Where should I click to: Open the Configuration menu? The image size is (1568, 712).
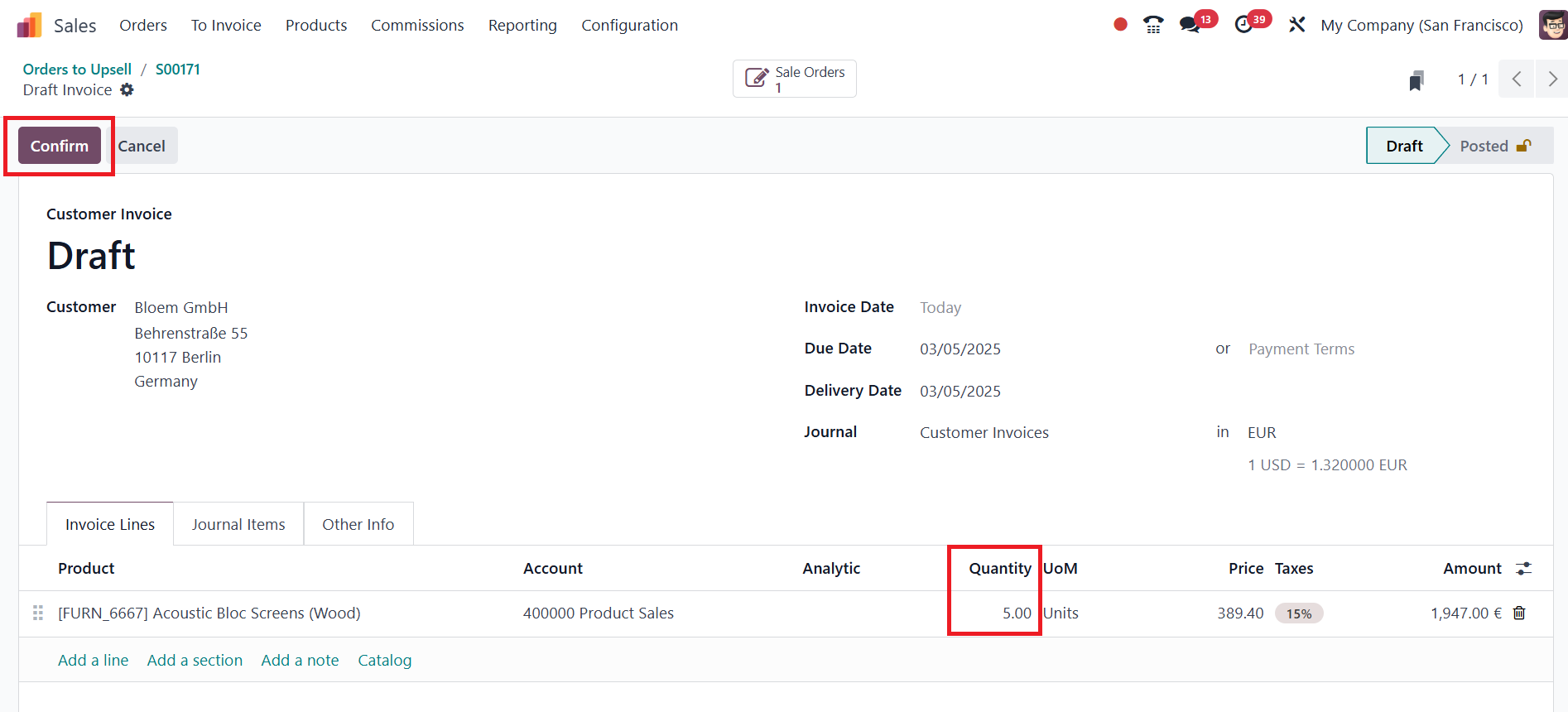(629, 25)
